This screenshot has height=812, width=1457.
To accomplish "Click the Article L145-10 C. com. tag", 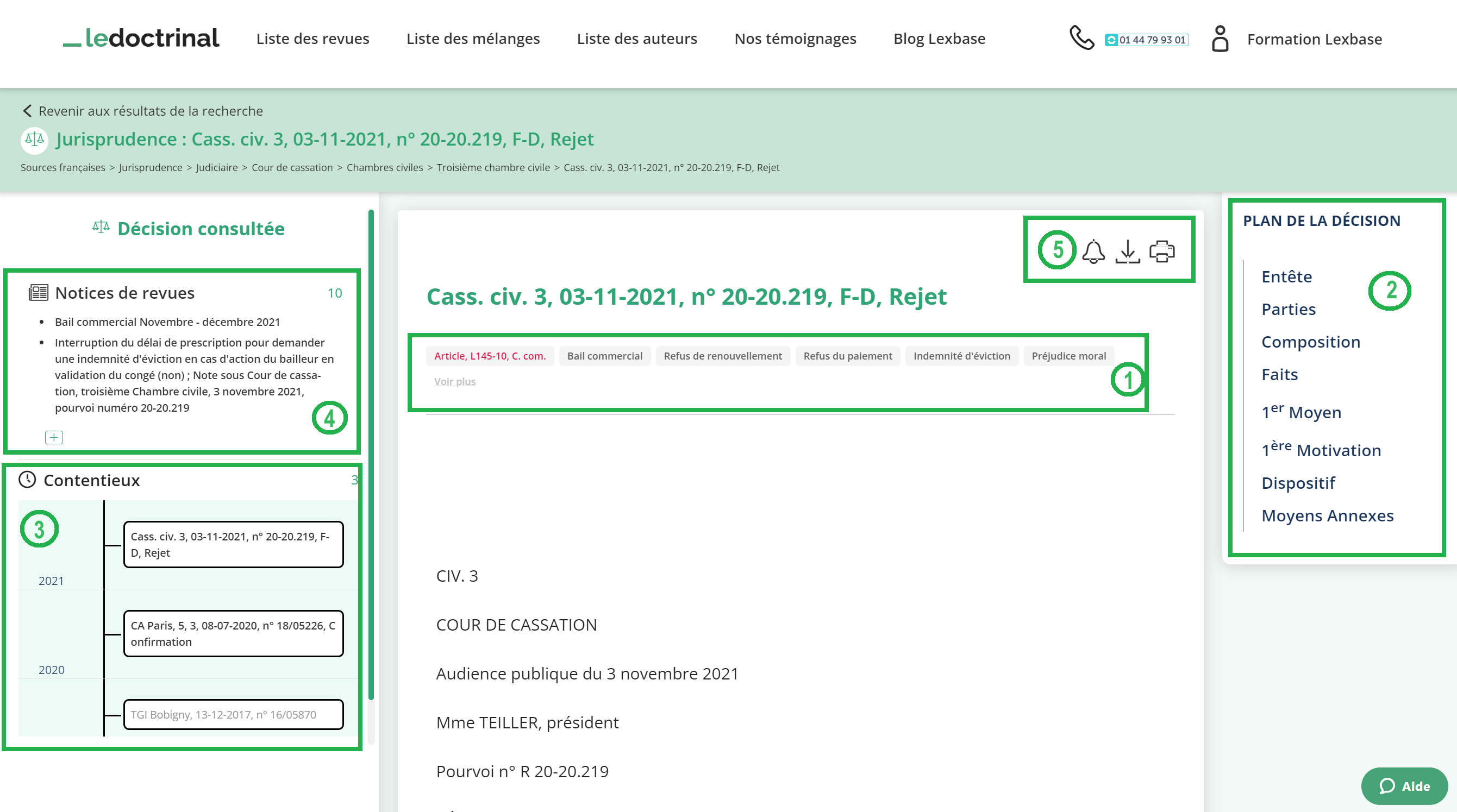I will [490, 356].
